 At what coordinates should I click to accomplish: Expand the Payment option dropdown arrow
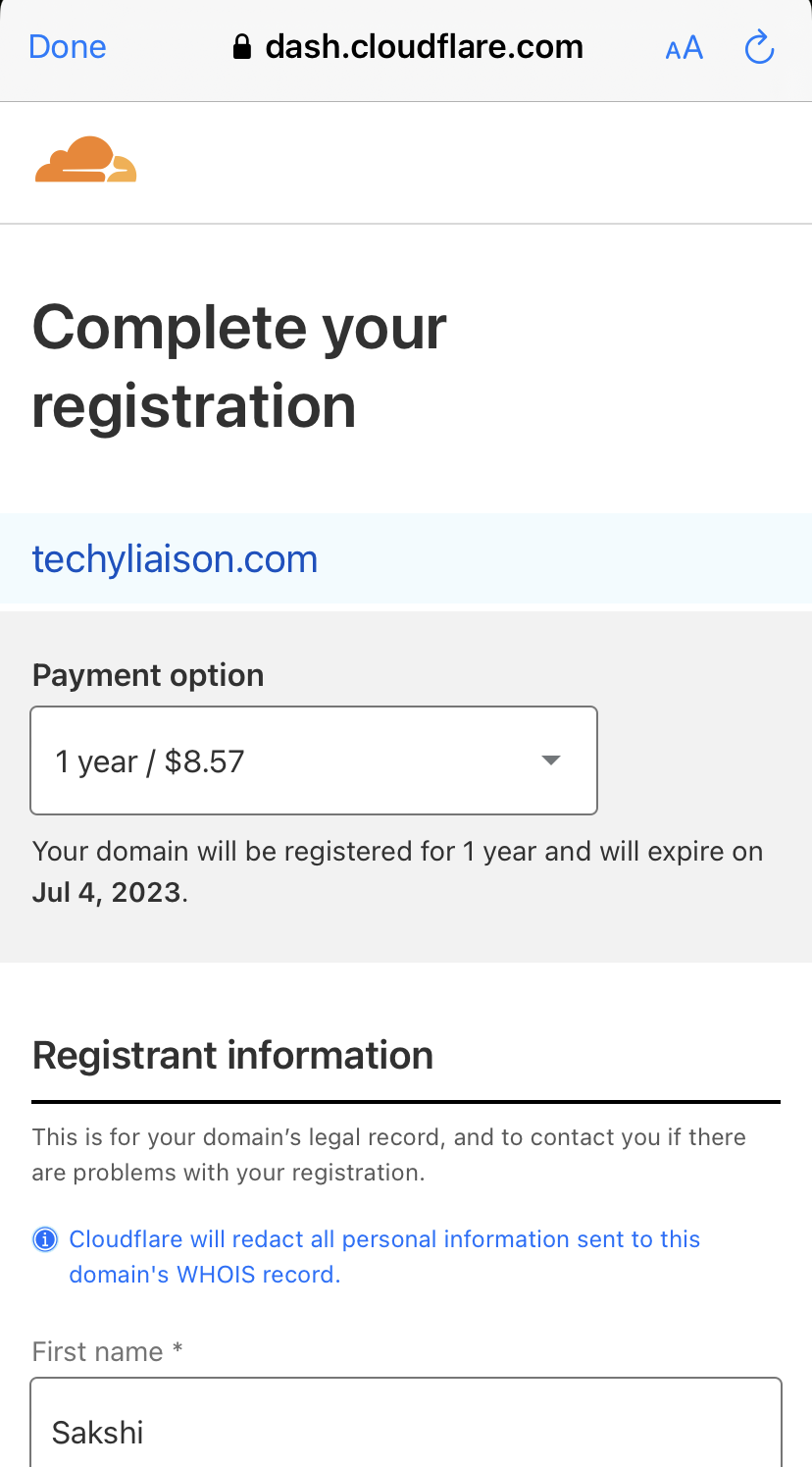point(551,760)
